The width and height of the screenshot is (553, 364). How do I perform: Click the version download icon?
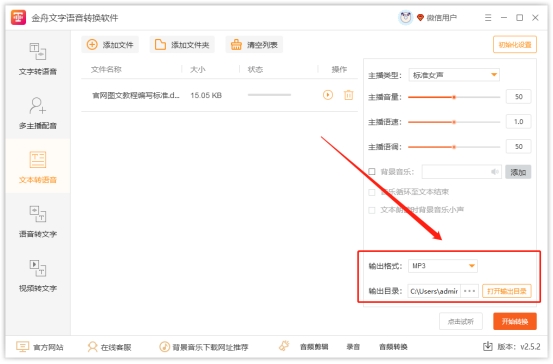click(487, 347)
